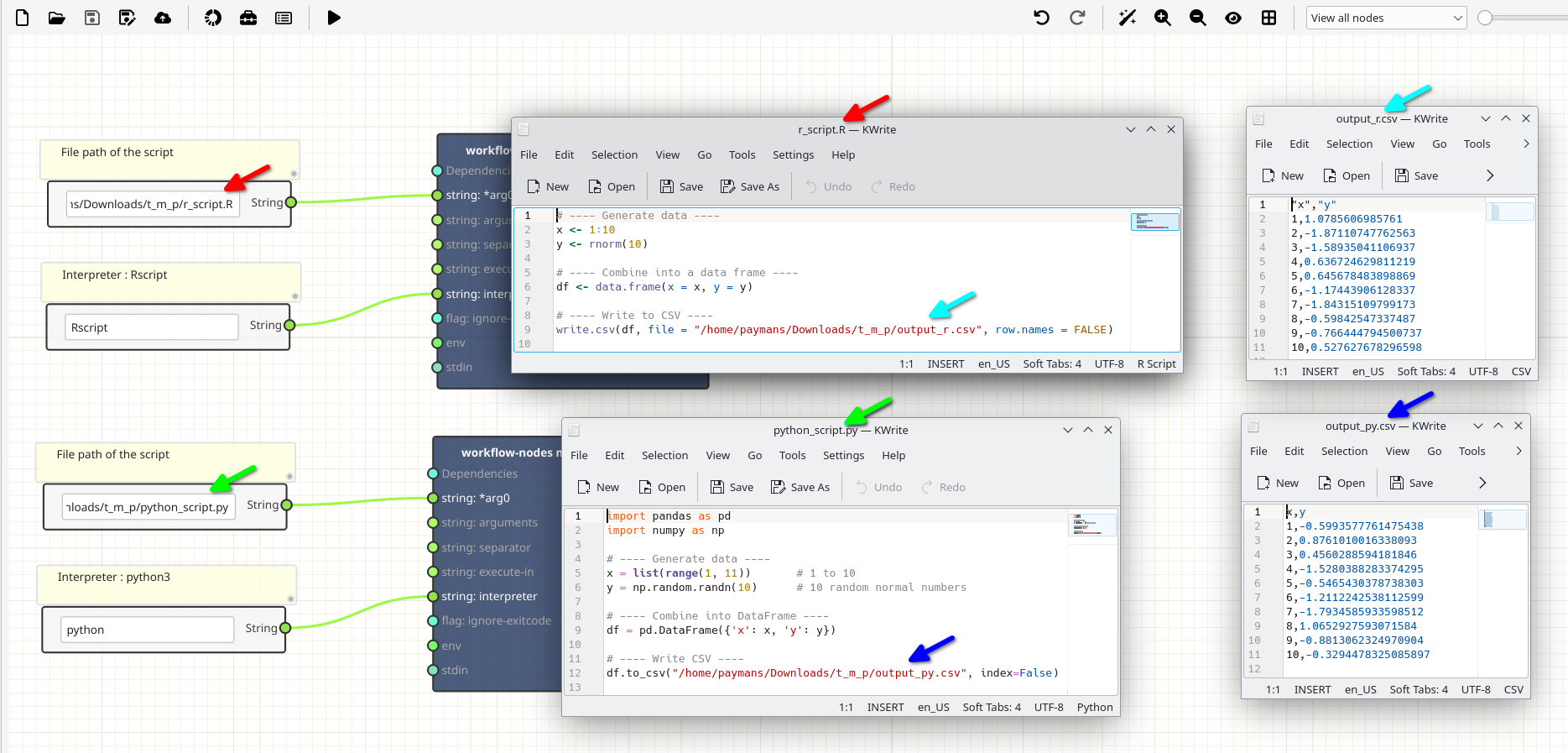Redo the workflow change
The height and width of the screenshot is (753, 1568).
click(1077, 18)
